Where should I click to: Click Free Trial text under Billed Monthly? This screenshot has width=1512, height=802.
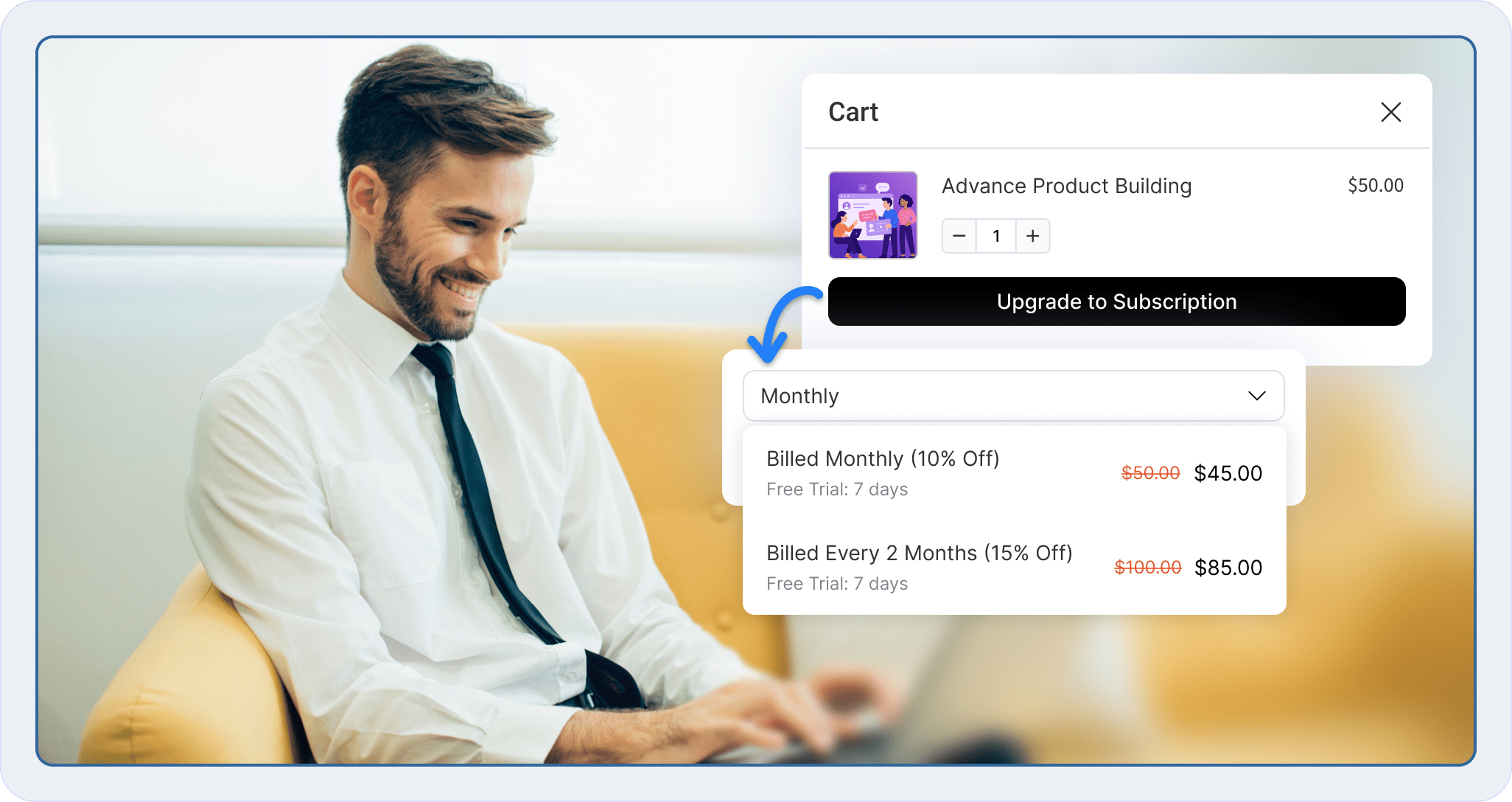coord(837,489)
